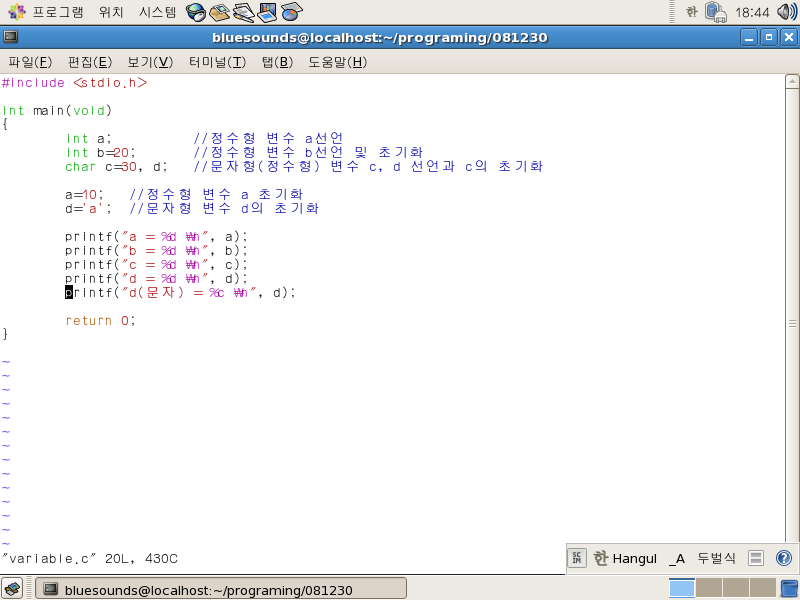The height and width of the screenshot is (600, 800).
Task: Click the 'return 0;' statement
Action: (x=101, y=321)
